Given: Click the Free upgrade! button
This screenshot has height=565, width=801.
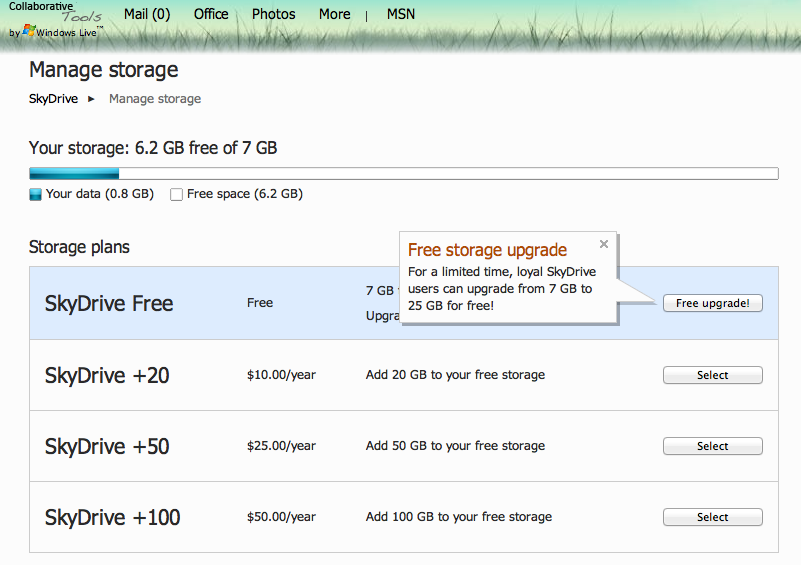Looking at the screenshot, I should point(713,303).
